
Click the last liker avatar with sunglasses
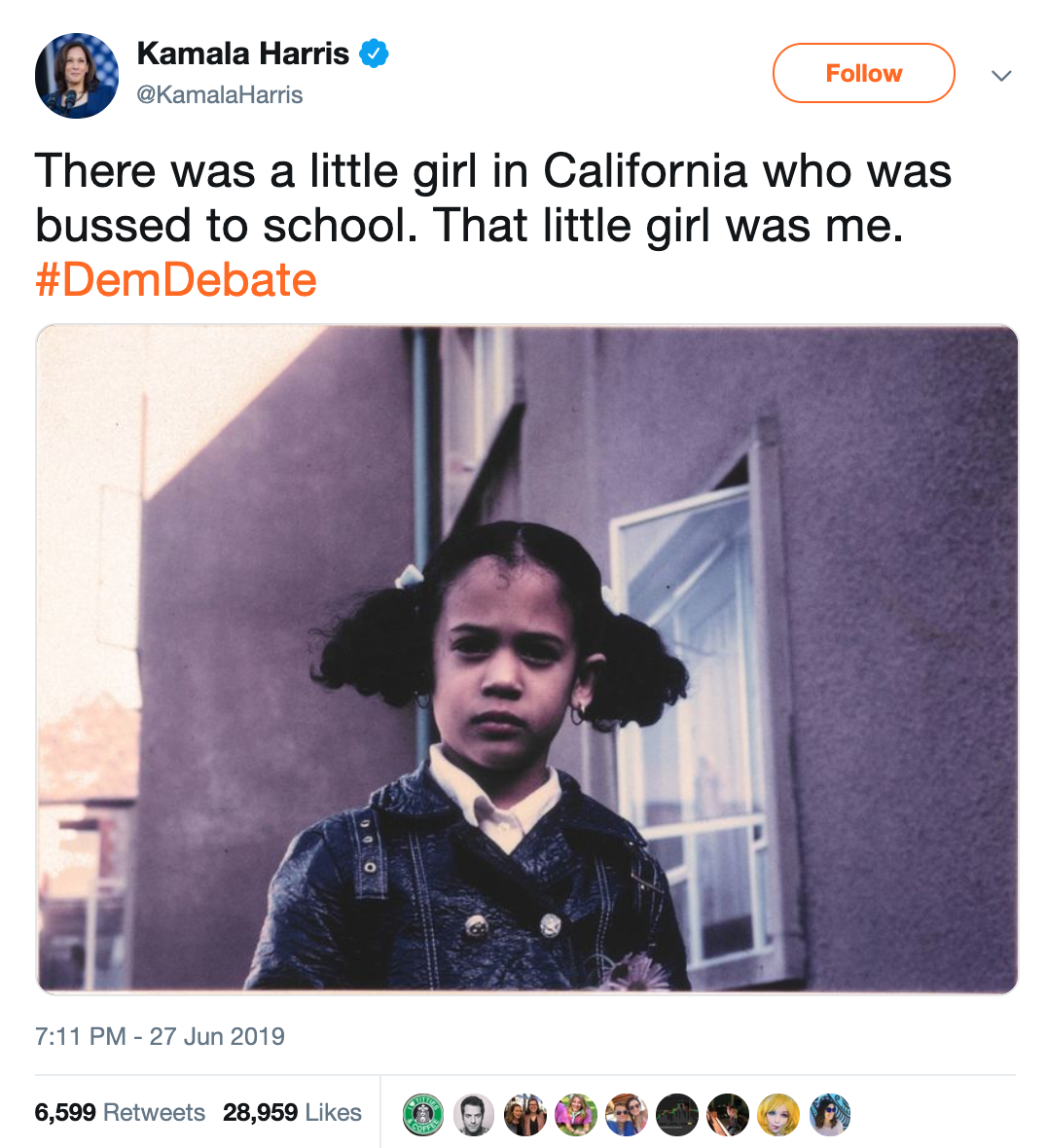pos(830,1115)
